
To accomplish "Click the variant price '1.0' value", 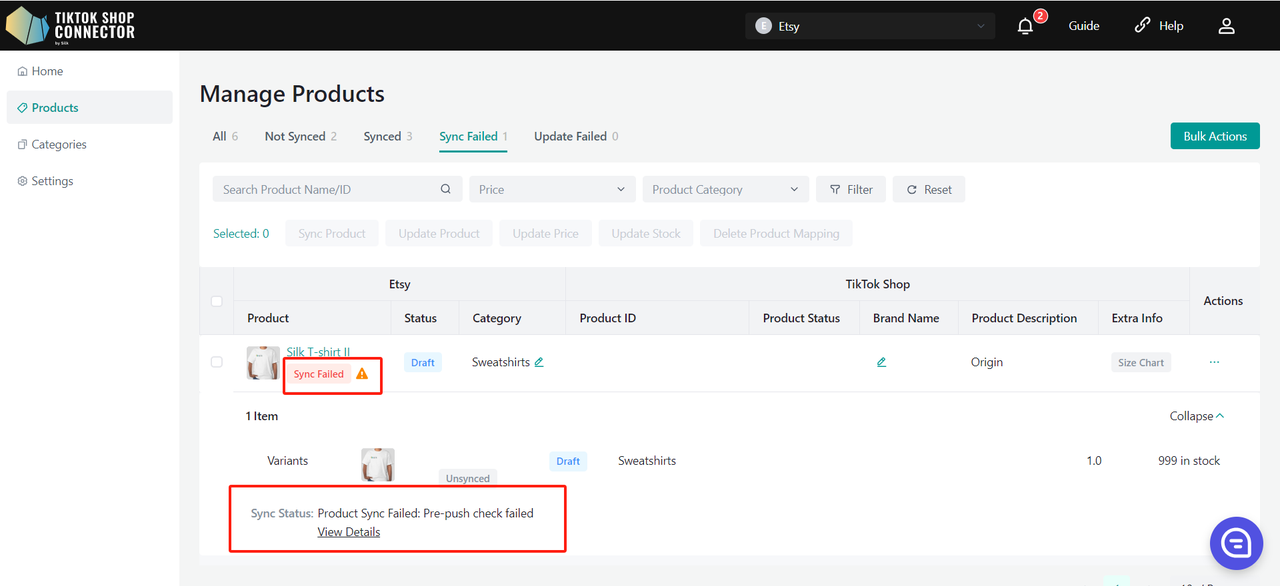I will (x=1094, y=461).
